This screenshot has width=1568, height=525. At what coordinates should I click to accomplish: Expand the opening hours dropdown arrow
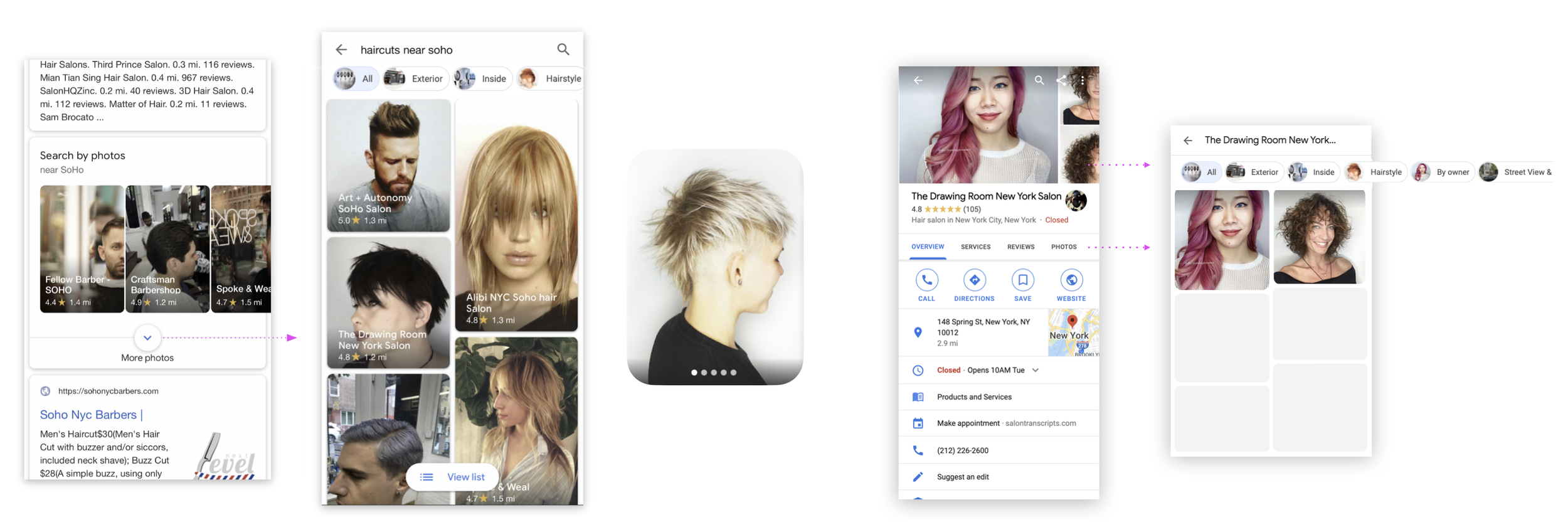pyautogui.click(x=1036, y=370)
